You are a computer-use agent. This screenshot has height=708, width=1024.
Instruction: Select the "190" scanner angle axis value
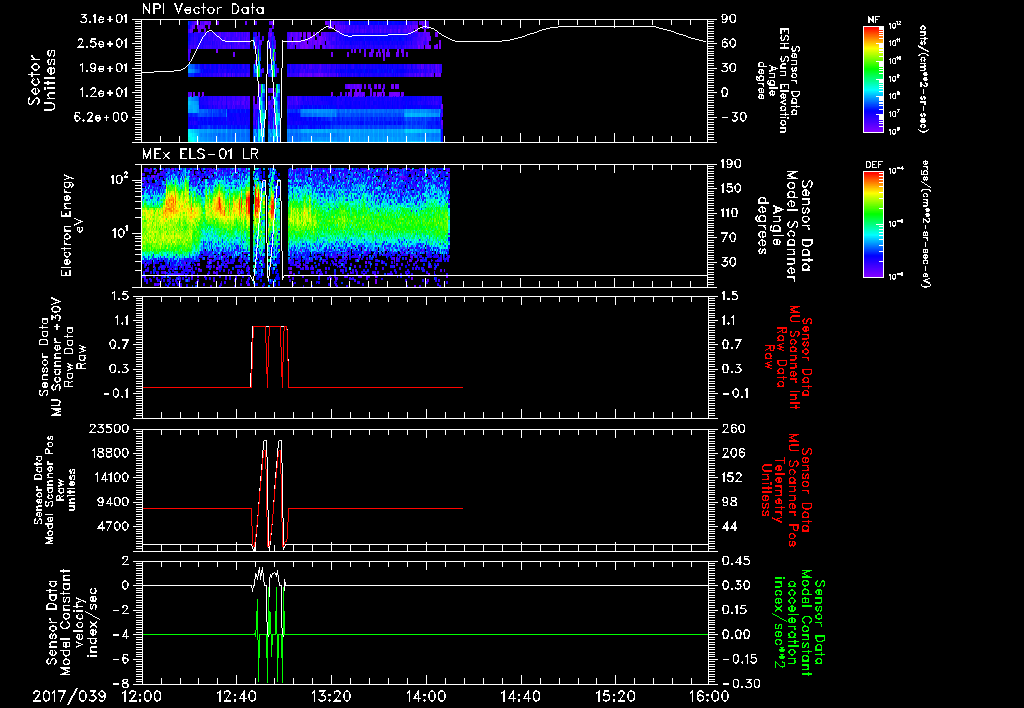(732, 164)
